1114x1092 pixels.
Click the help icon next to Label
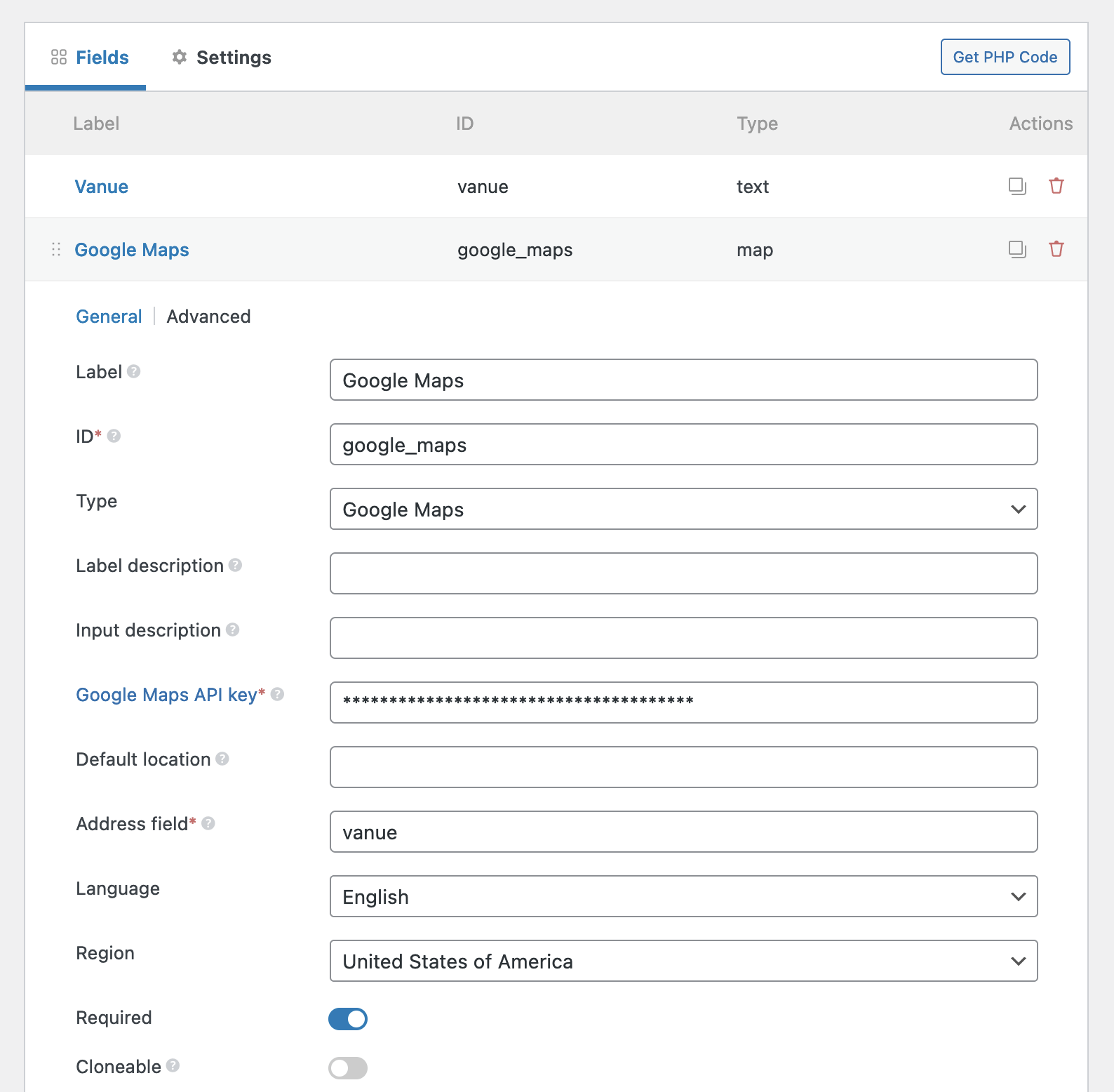pyautogui.click(x=134, y=371)
